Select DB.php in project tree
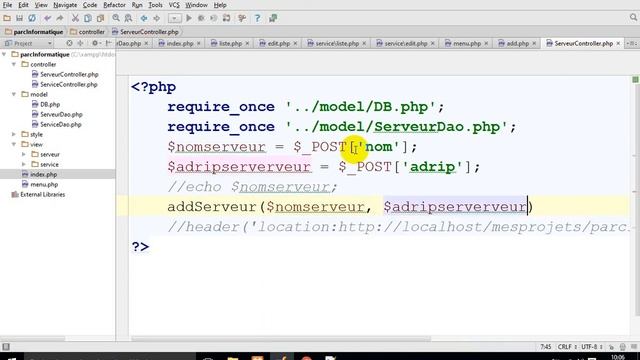The height and width of the screenshot is (360, 640). click(x=46, y=104)
